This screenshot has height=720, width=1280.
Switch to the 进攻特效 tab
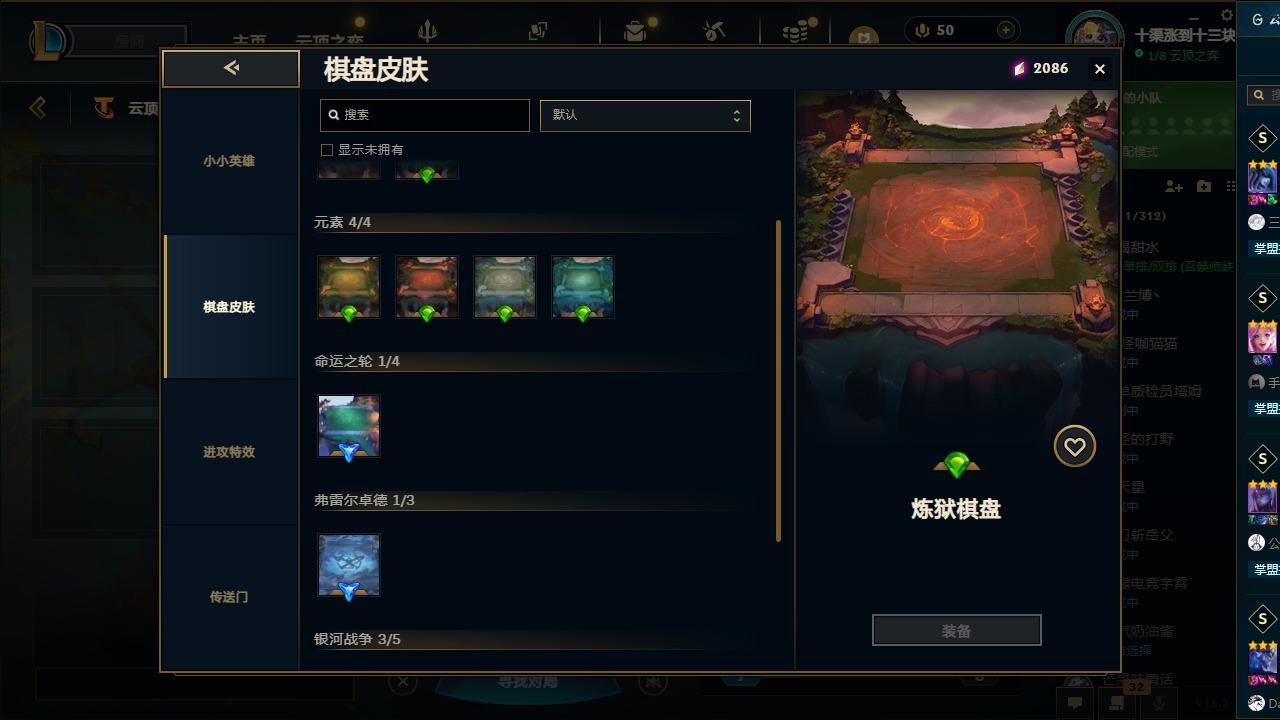[229, 452]
